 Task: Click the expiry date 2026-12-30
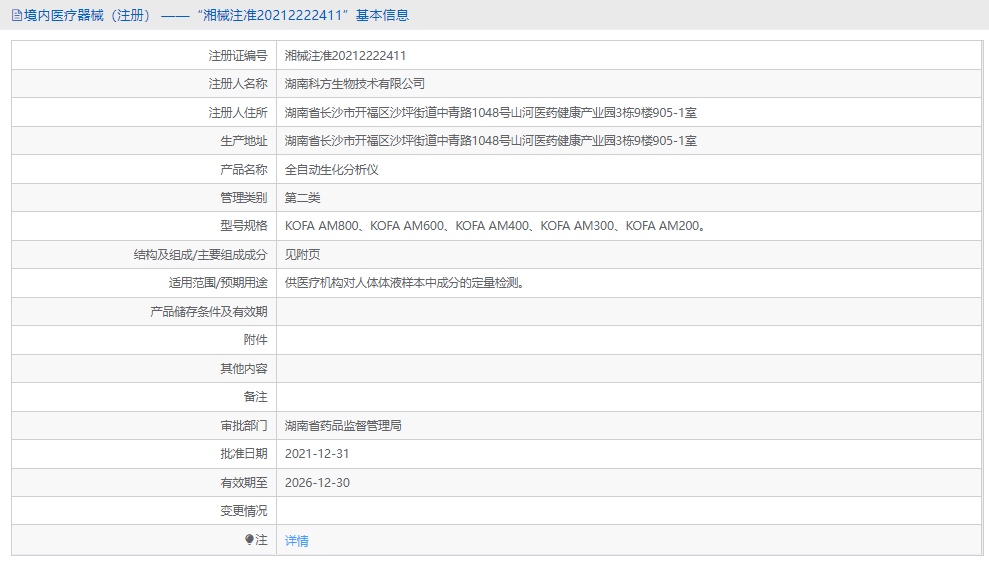point(317,483)
